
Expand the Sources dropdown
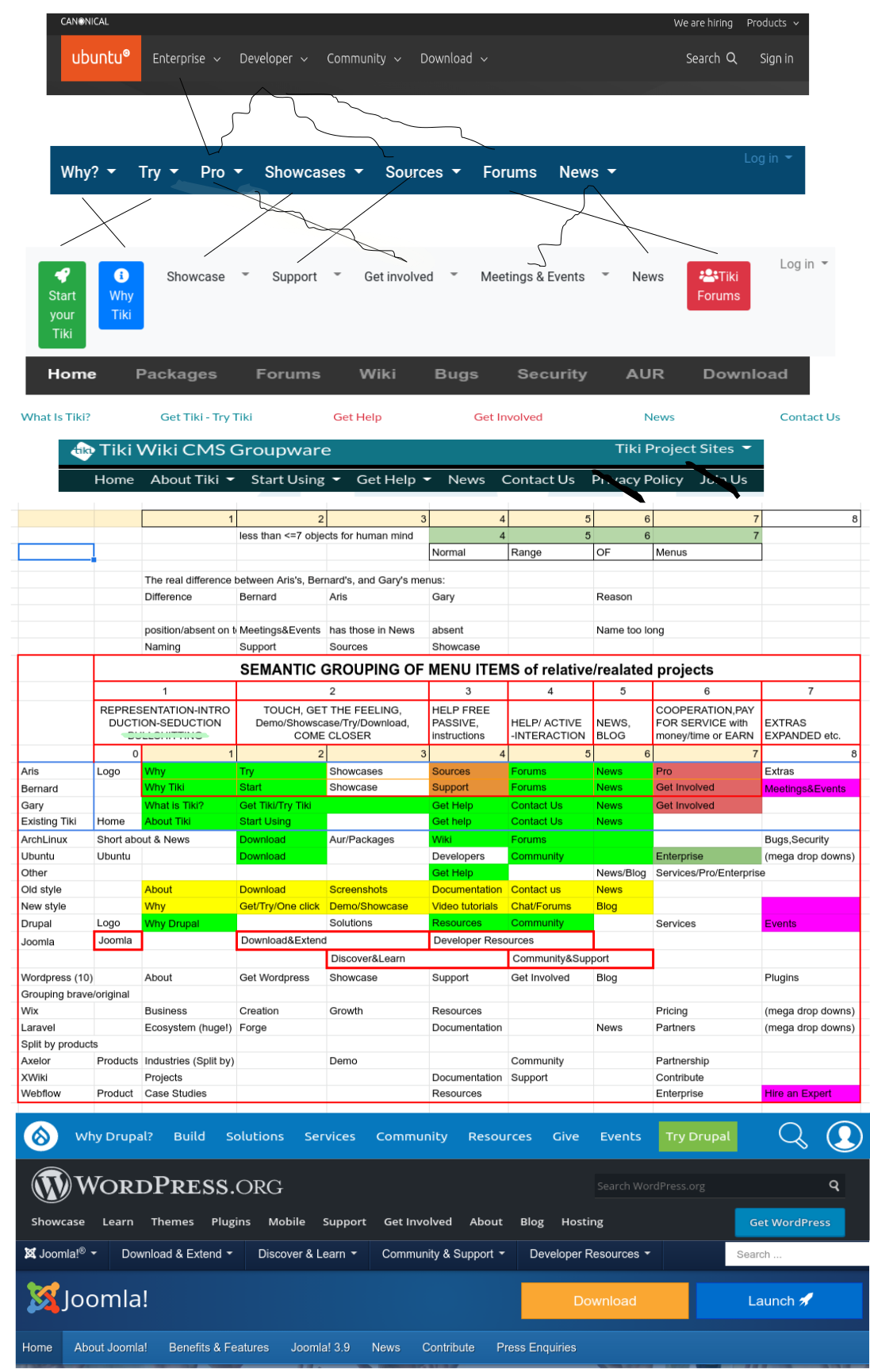click(423, 172)
